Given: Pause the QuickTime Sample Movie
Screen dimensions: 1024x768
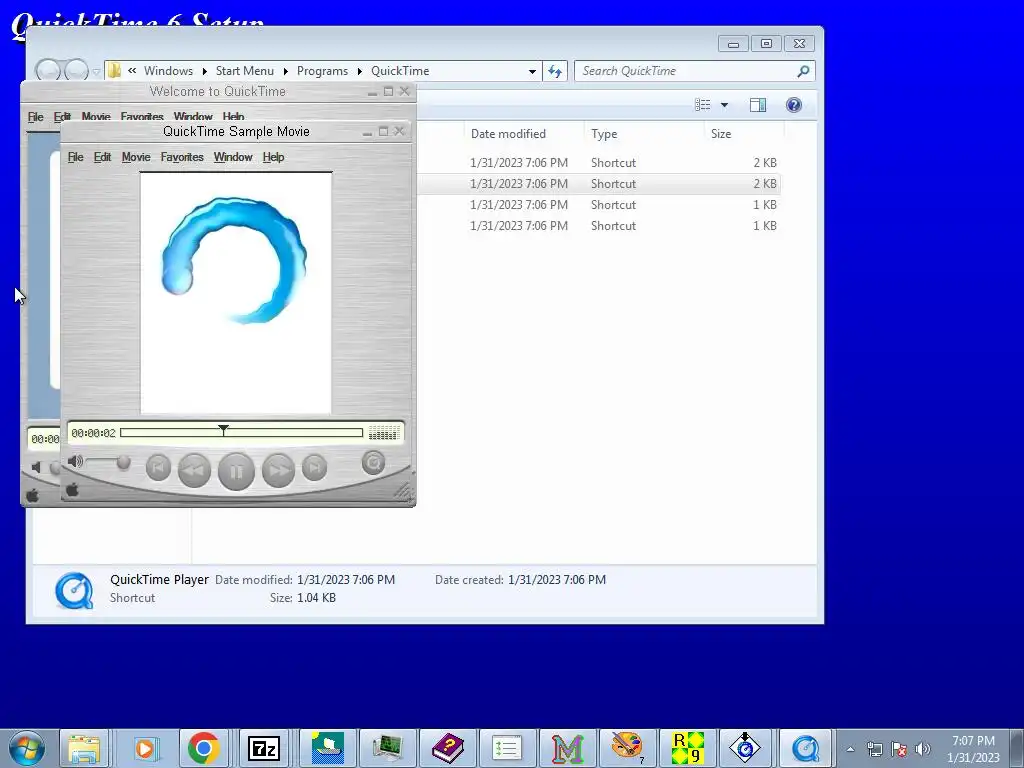Looking at the screenshot, I should [x=236, y=470].
